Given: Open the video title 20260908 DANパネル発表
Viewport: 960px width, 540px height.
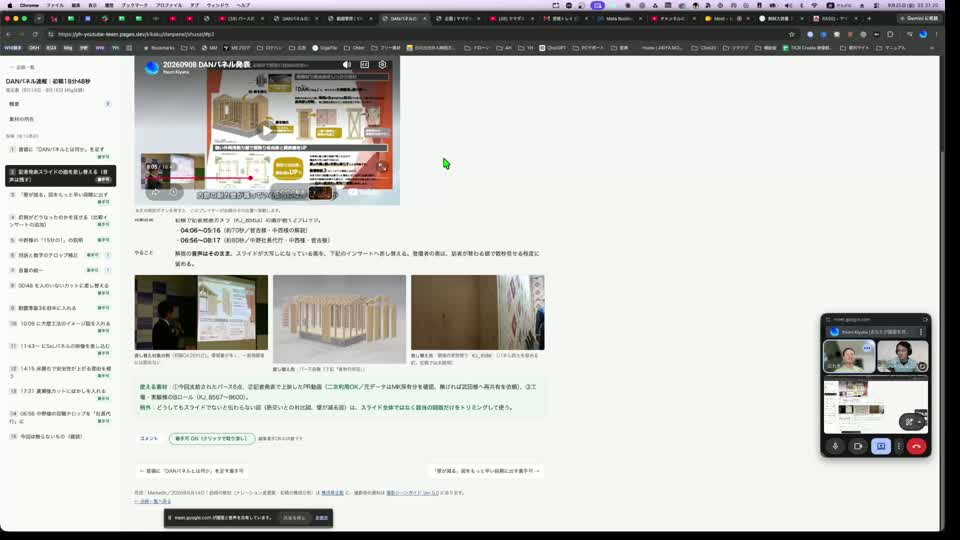Looking at the screenshot, I should [206, 64].
